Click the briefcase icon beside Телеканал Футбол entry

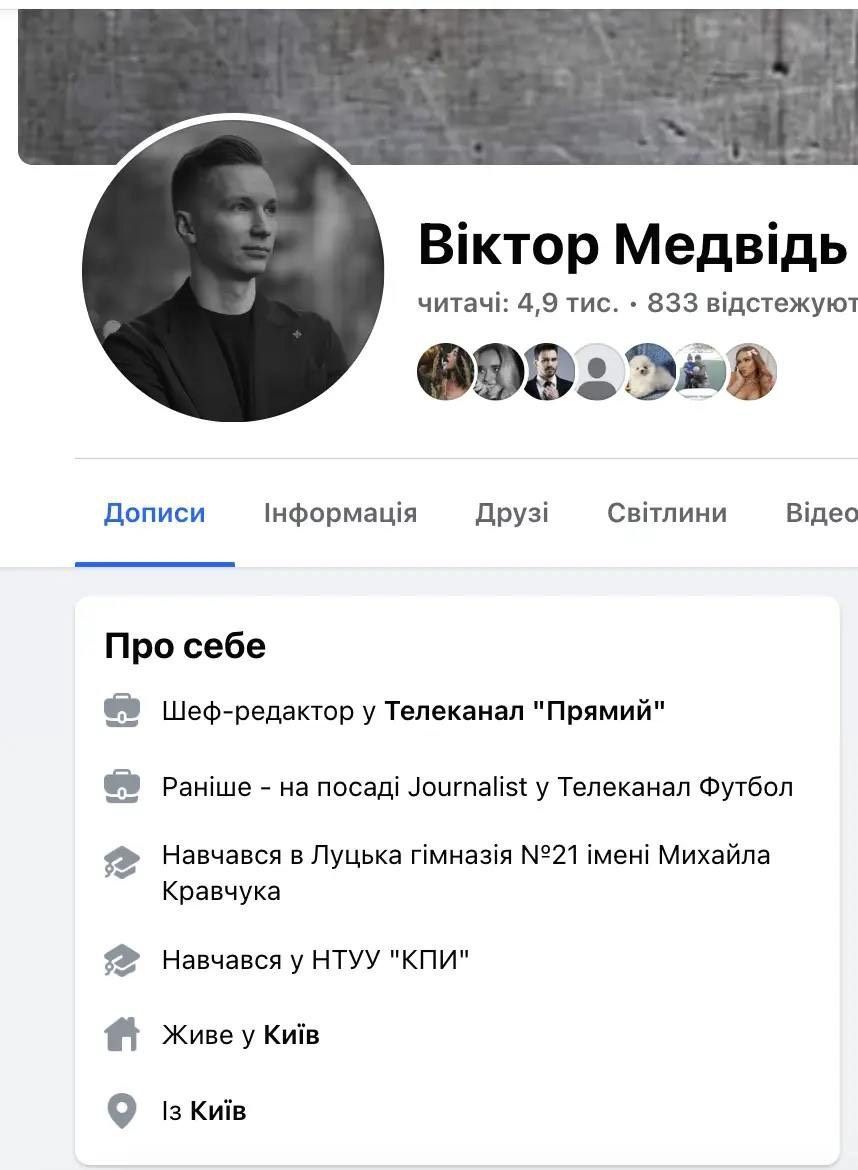(x=122, y=787)
